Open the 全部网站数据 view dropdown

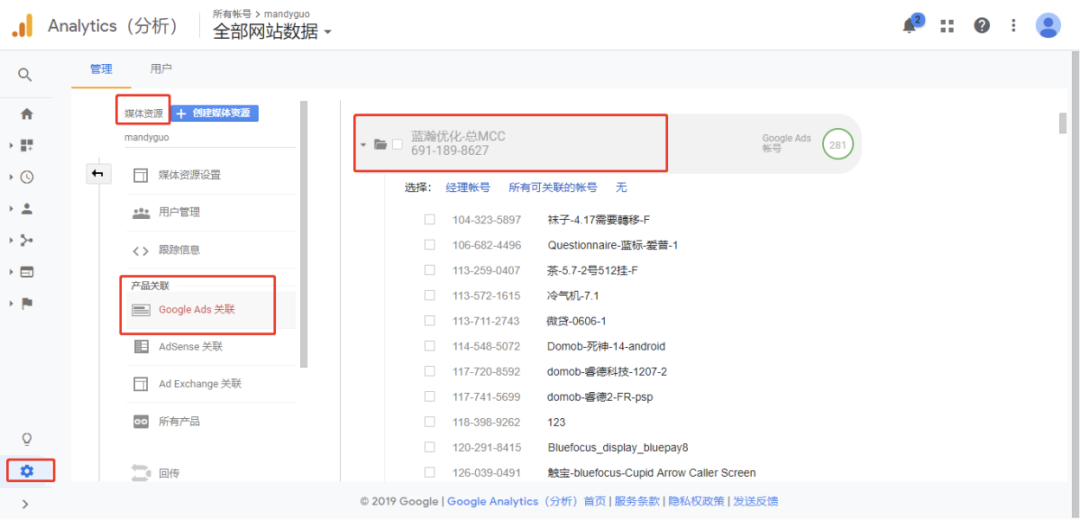coord(272,32)
